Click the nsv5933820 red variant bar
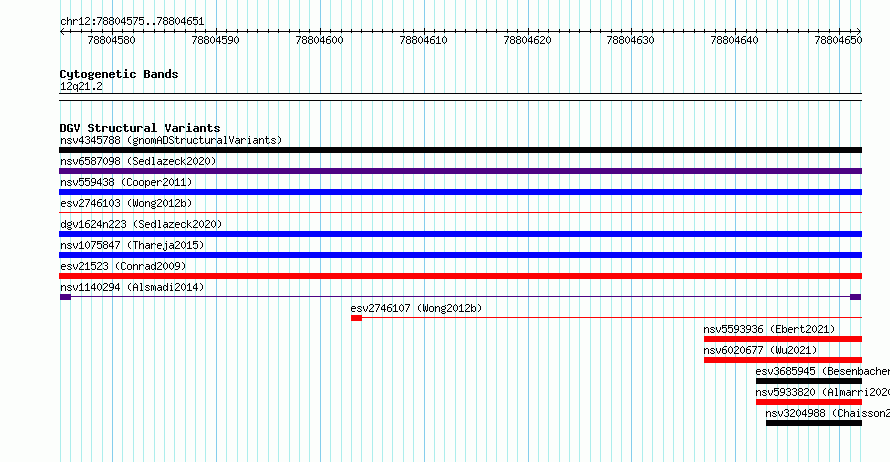The width and height of the screenshot is (890, 462). click(809, 402)
